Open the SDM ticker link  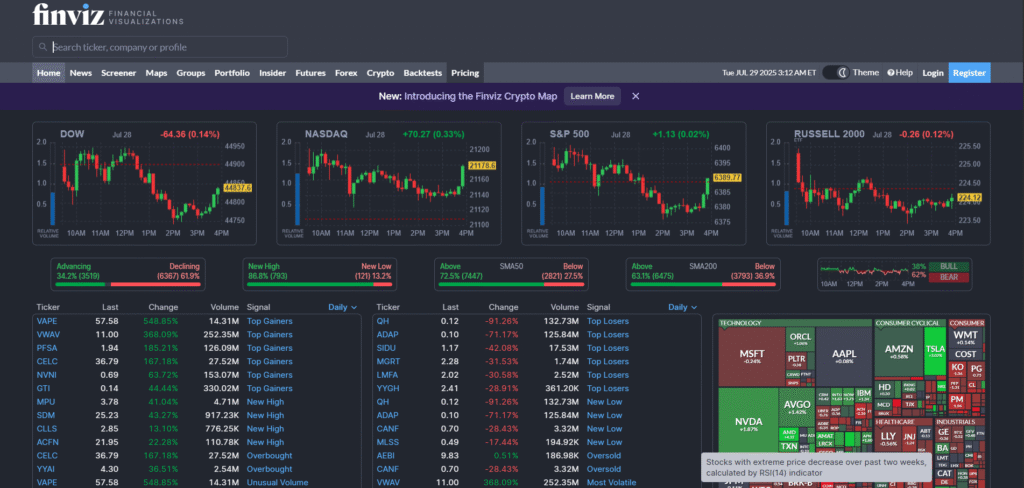pos(46,415)
